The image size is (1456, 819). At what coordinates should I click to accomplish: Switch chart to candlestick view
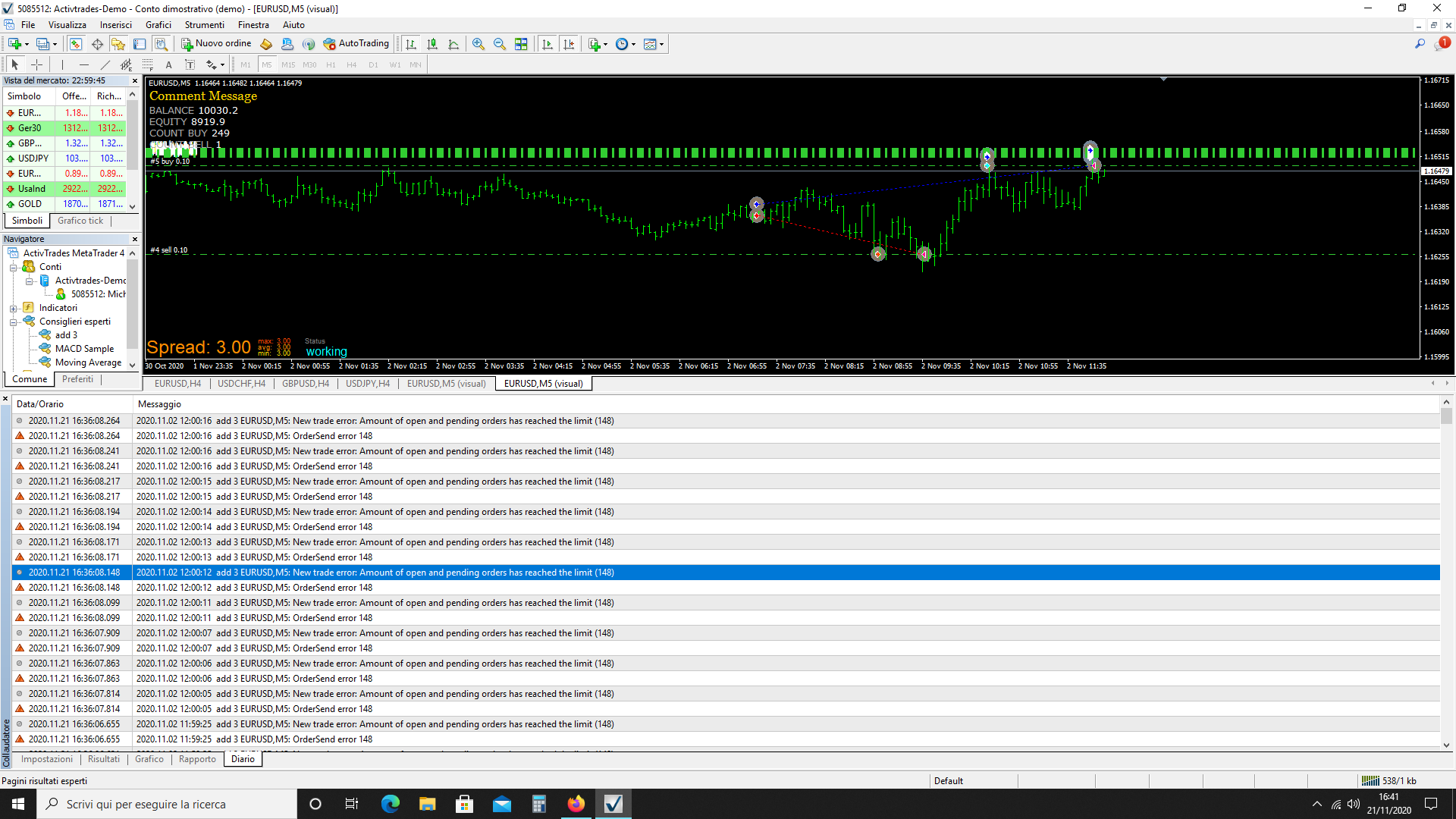coord(432,44)
